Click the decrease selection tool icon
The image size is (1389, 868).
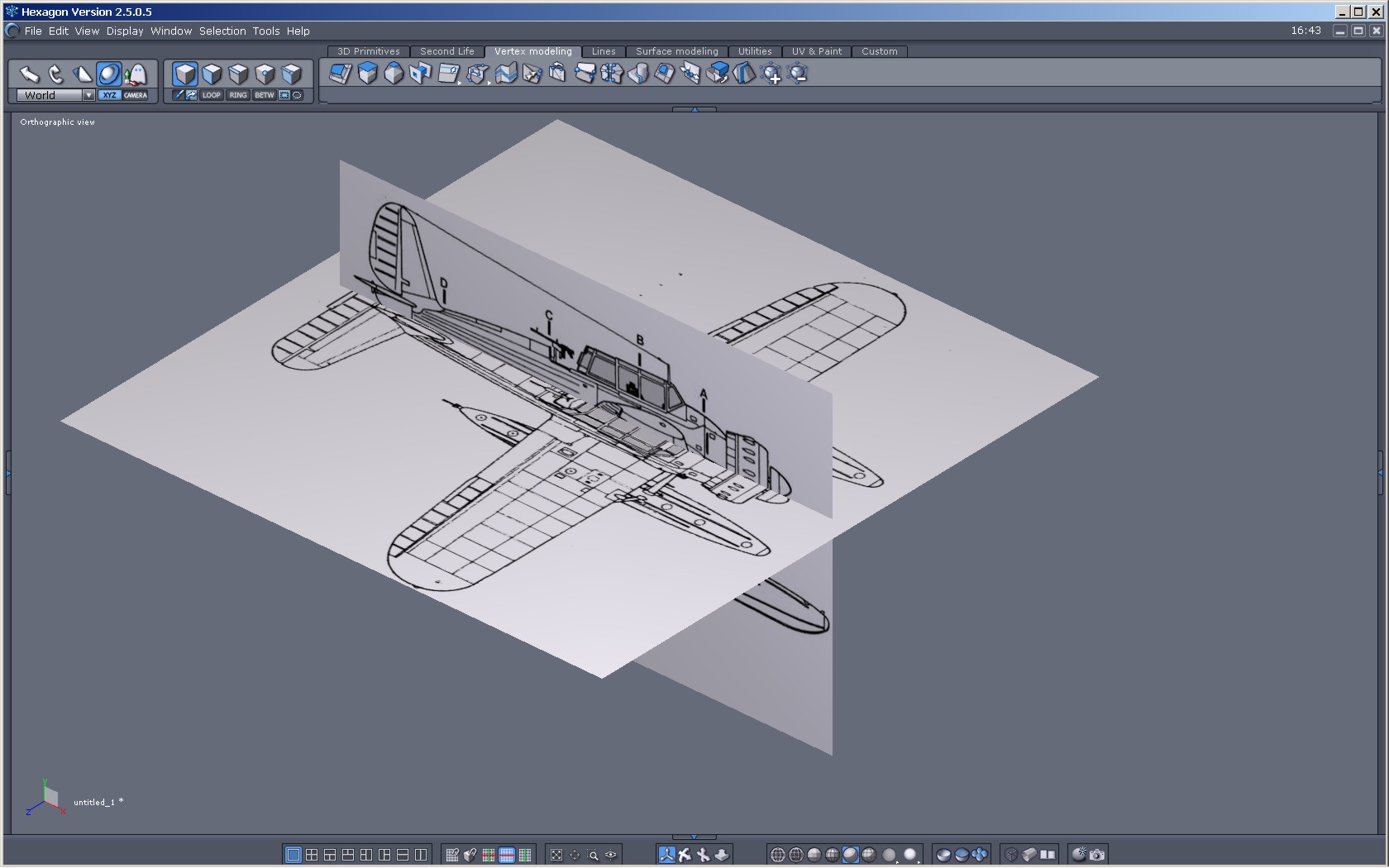(798, 74)
